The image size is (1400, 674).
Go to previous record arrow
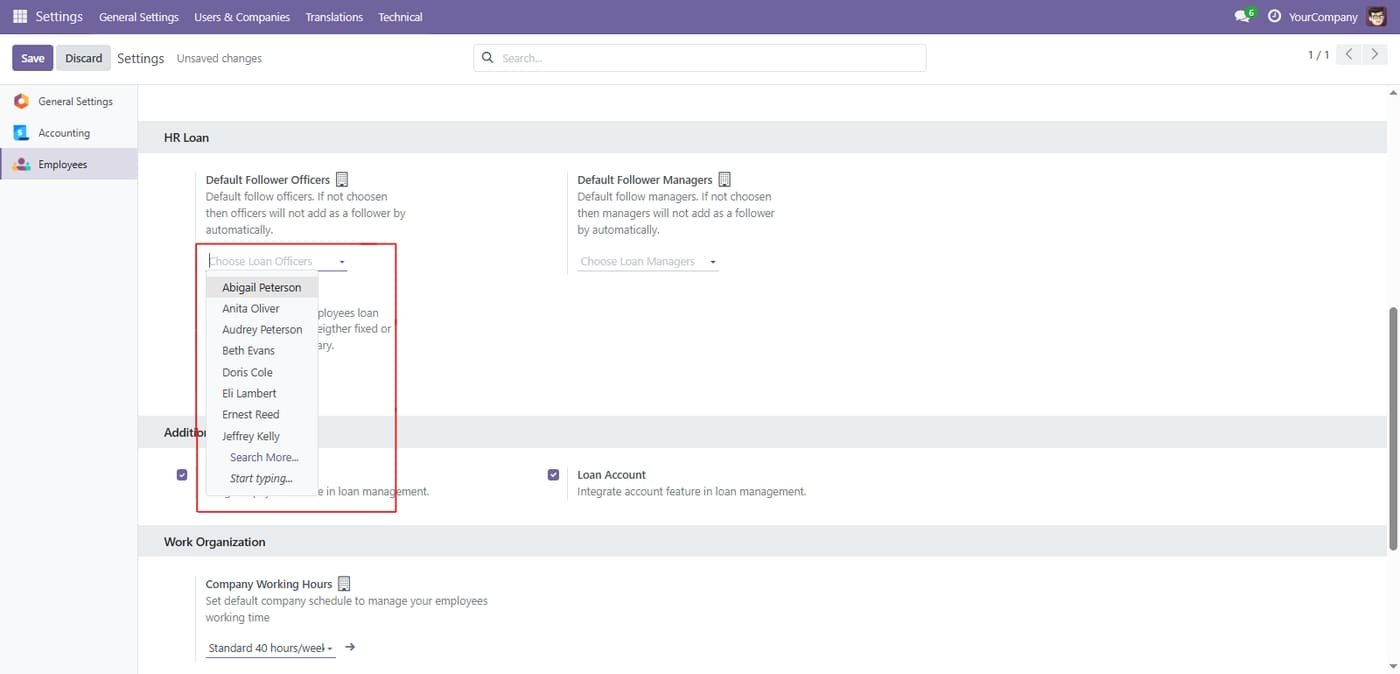coord(1349,54)
